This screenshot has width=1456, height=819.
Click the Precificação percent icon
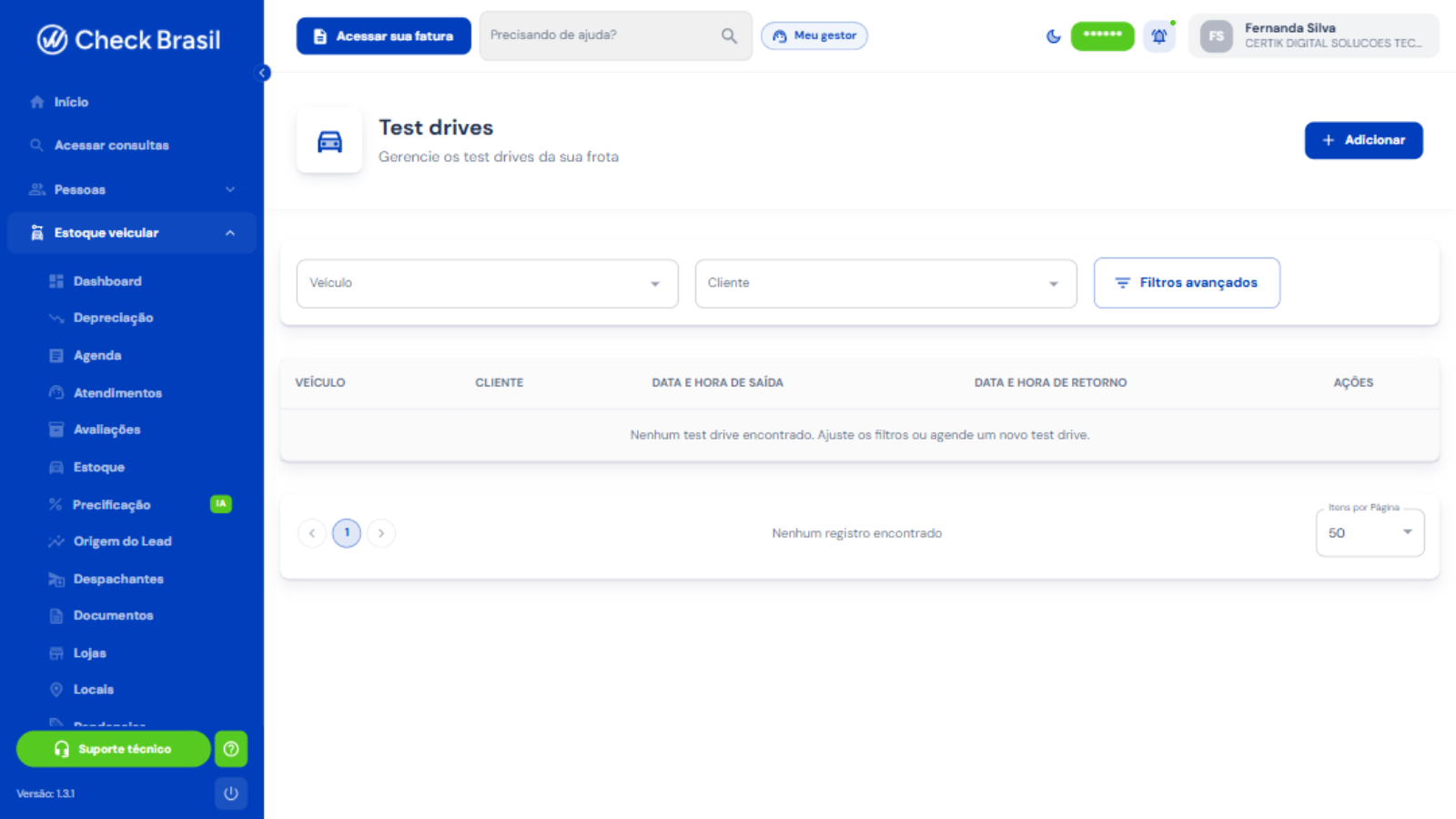[x=56, y=505]
